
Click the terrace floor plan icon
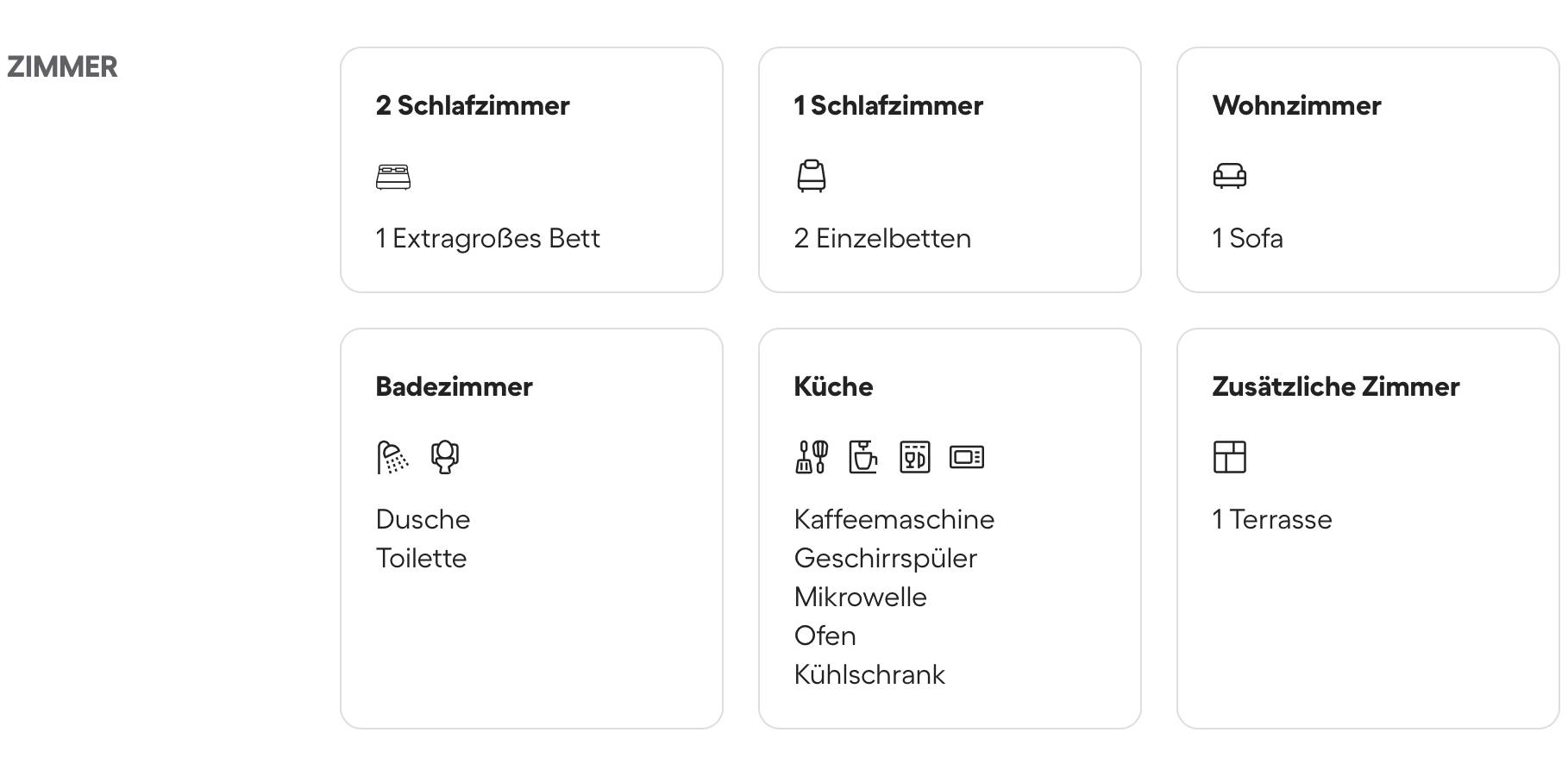coord(1229,457)
